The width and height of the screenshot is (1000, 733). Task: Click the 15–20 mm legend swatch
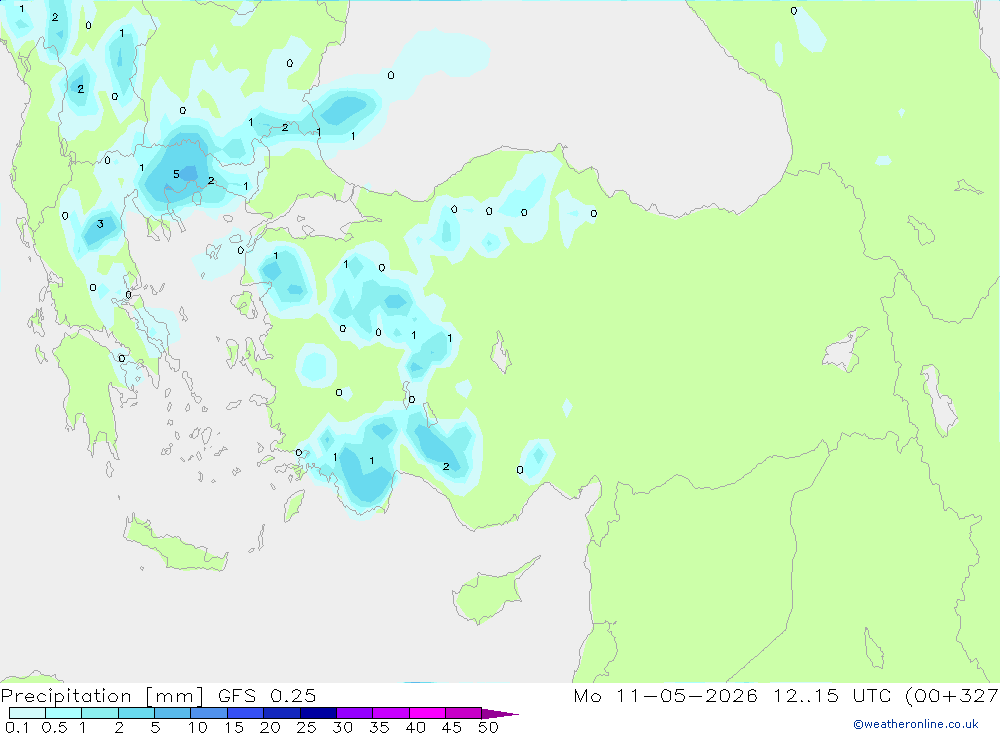(x=246, y=713)
